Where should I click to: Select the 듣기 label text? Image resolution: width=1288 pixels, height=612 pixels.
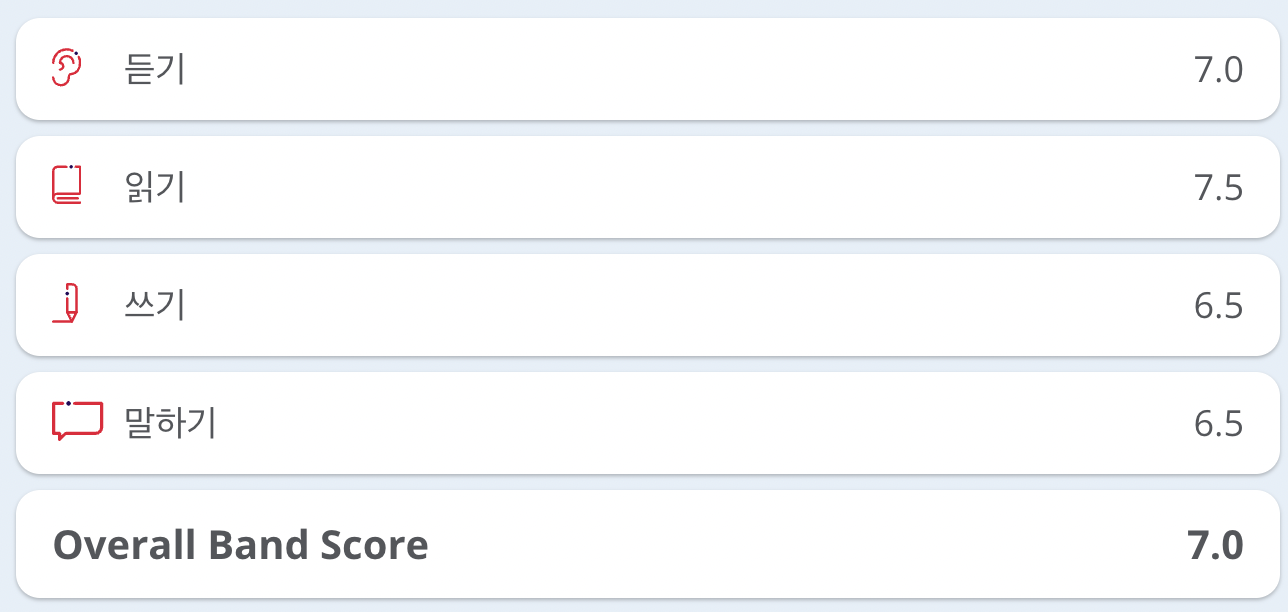pos(155,69)
